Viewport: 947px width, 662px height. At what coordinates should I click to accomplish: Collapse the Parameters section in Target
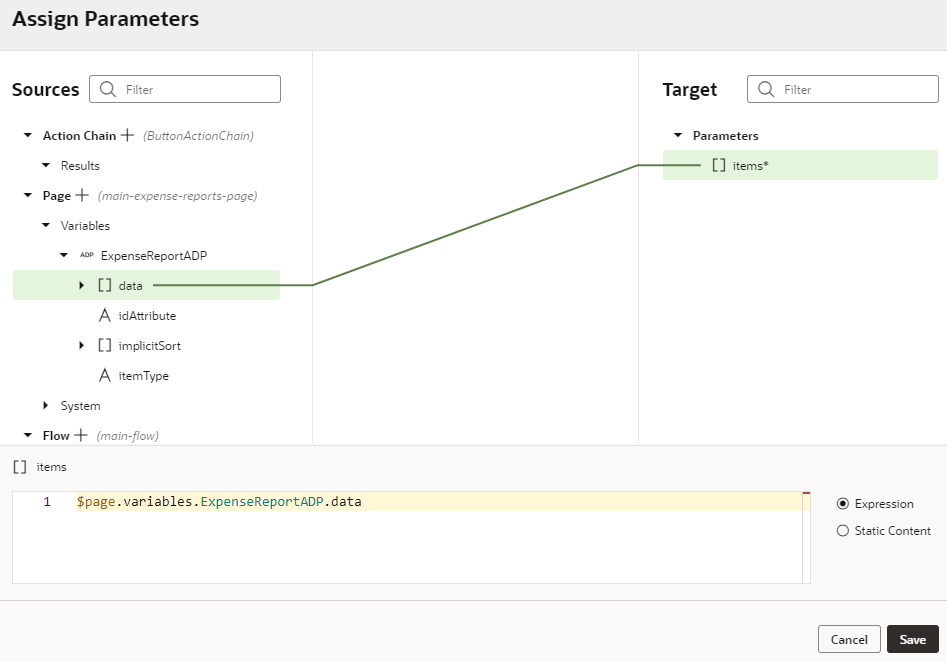point(678,135)
